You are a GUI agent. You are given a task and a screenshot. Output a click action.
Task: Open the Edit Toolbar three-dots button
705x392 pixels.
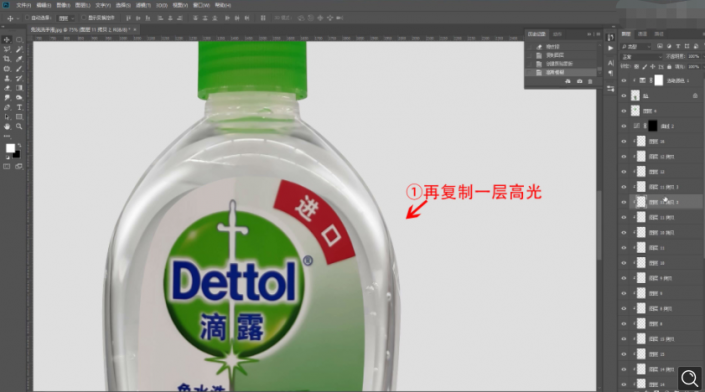(7, 136)
